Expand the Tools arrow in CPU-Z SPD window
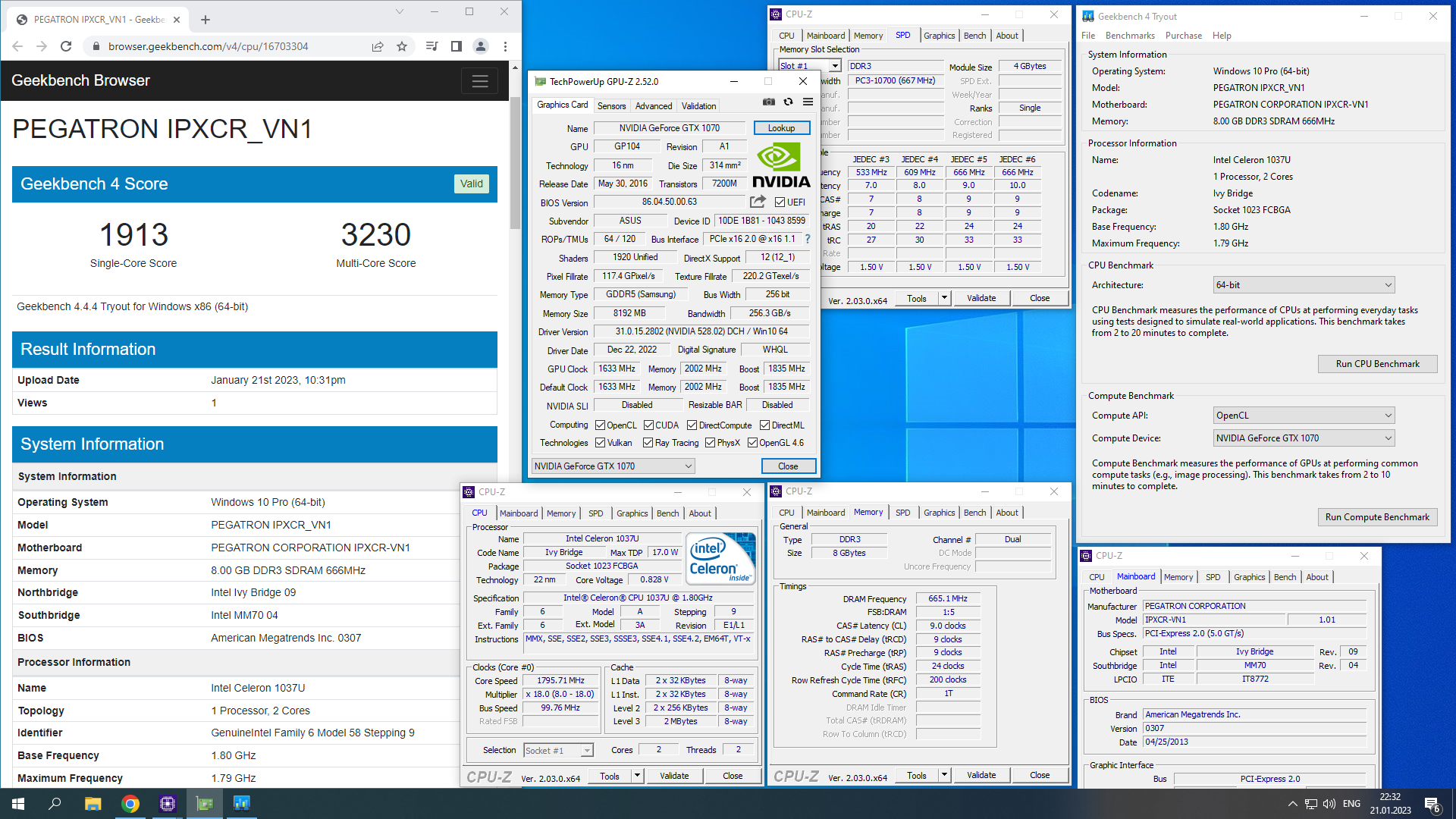 pos(944,298)
